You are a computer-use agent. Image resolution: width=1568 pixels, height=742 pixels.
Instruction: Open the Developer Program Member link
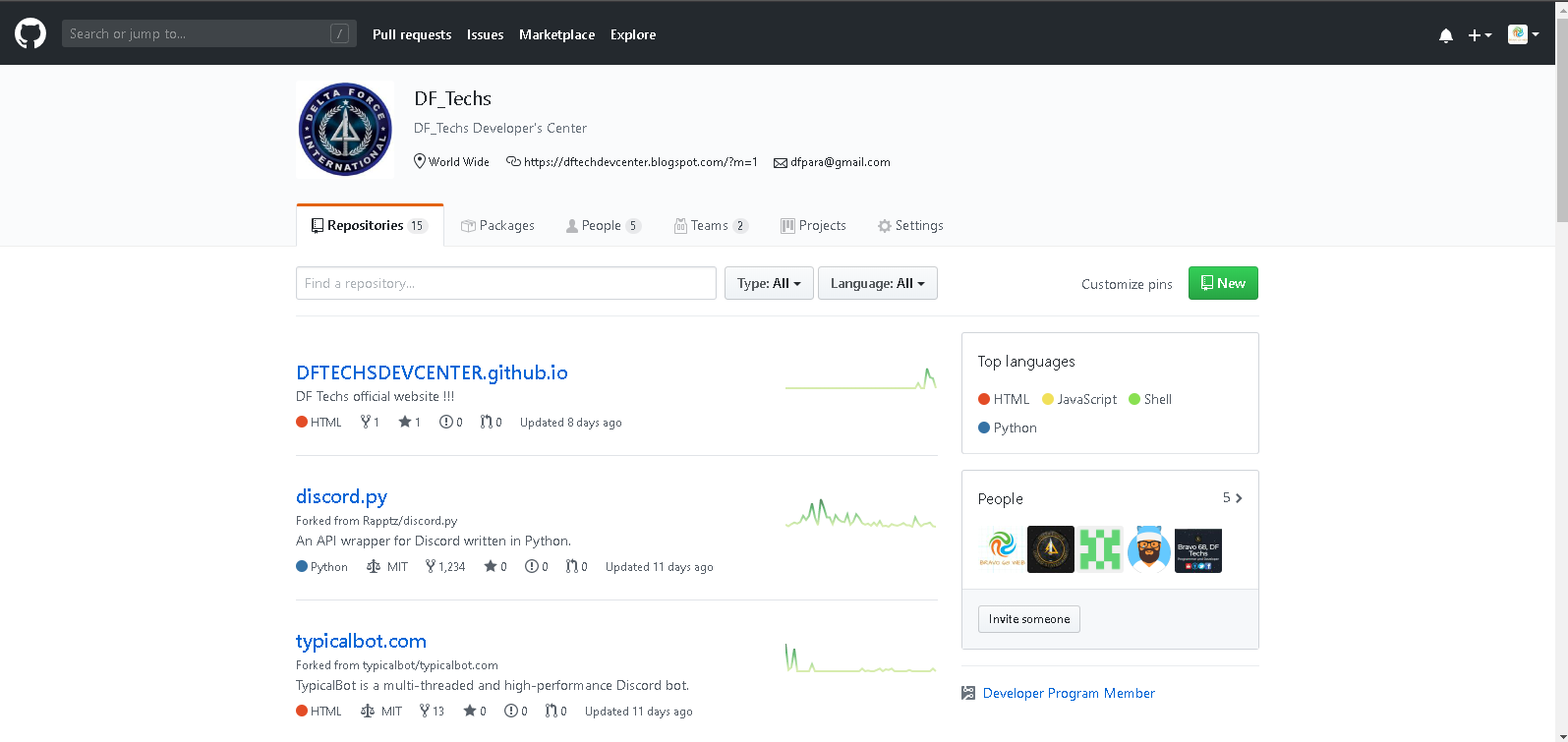pyautogui.click(x=1069, y=693)
